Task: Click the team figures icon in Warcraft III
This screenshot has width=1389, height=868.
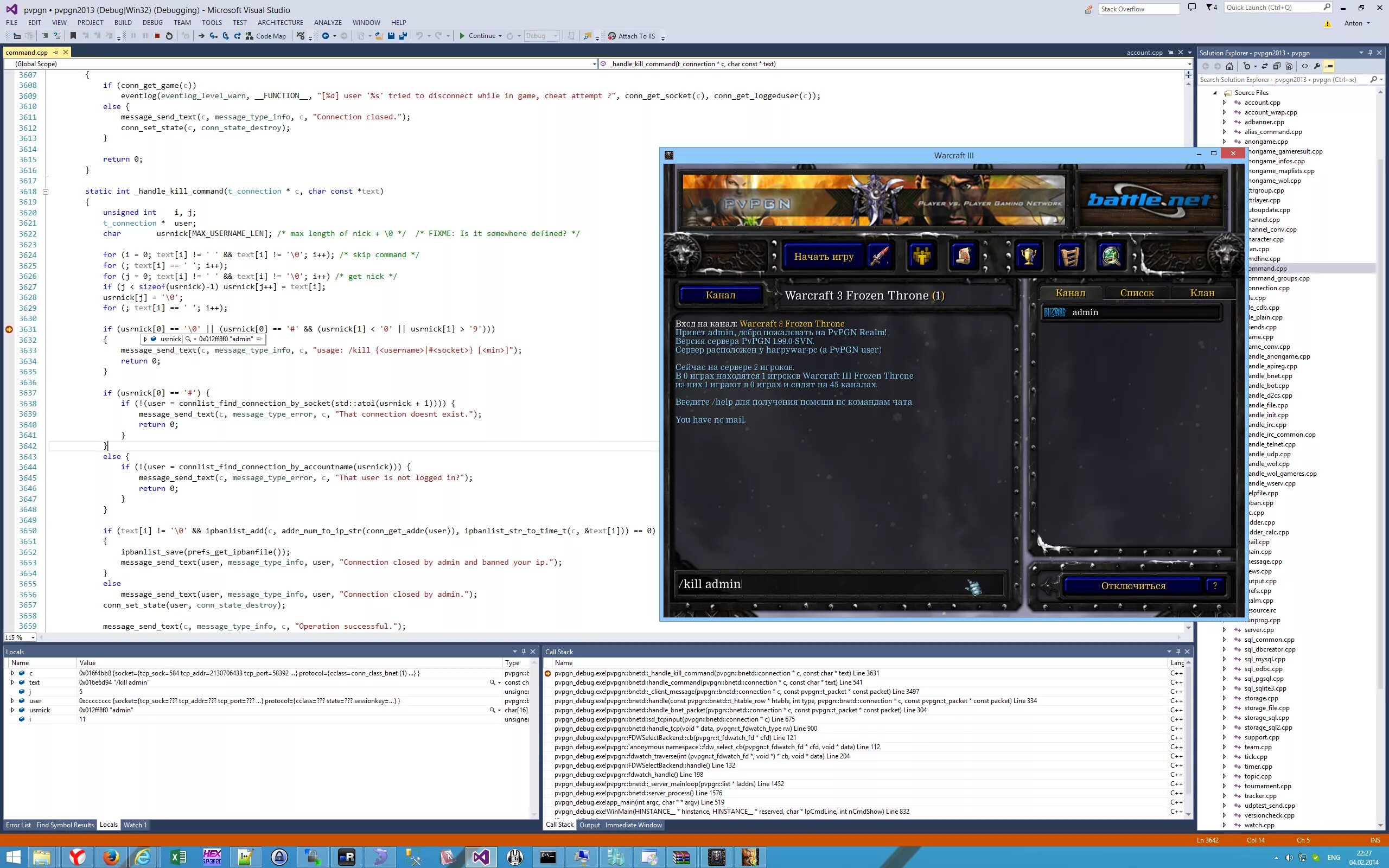Action: pos(922,256)
